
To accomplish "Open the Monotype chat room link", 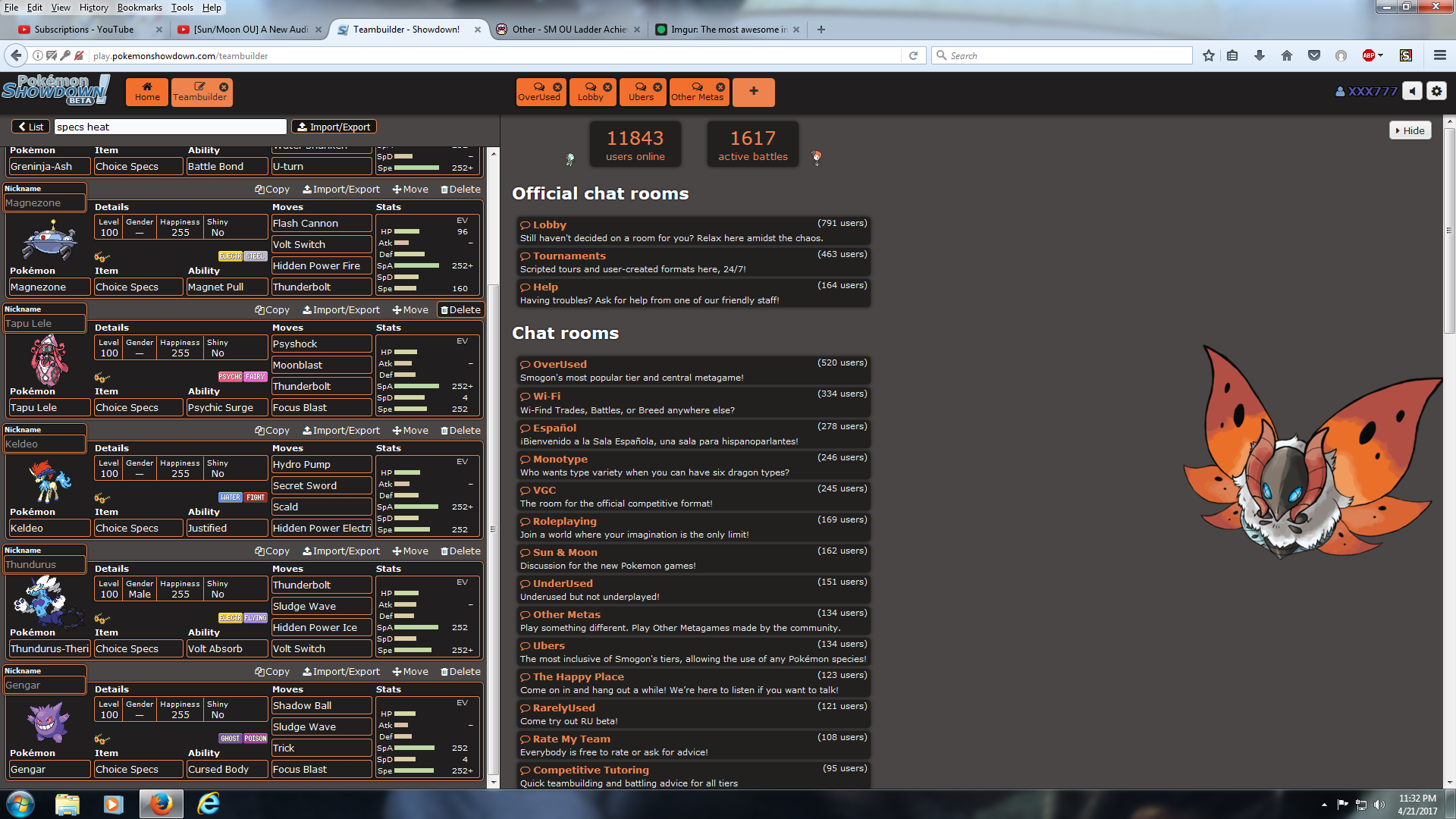I will [x=560, y=459].
